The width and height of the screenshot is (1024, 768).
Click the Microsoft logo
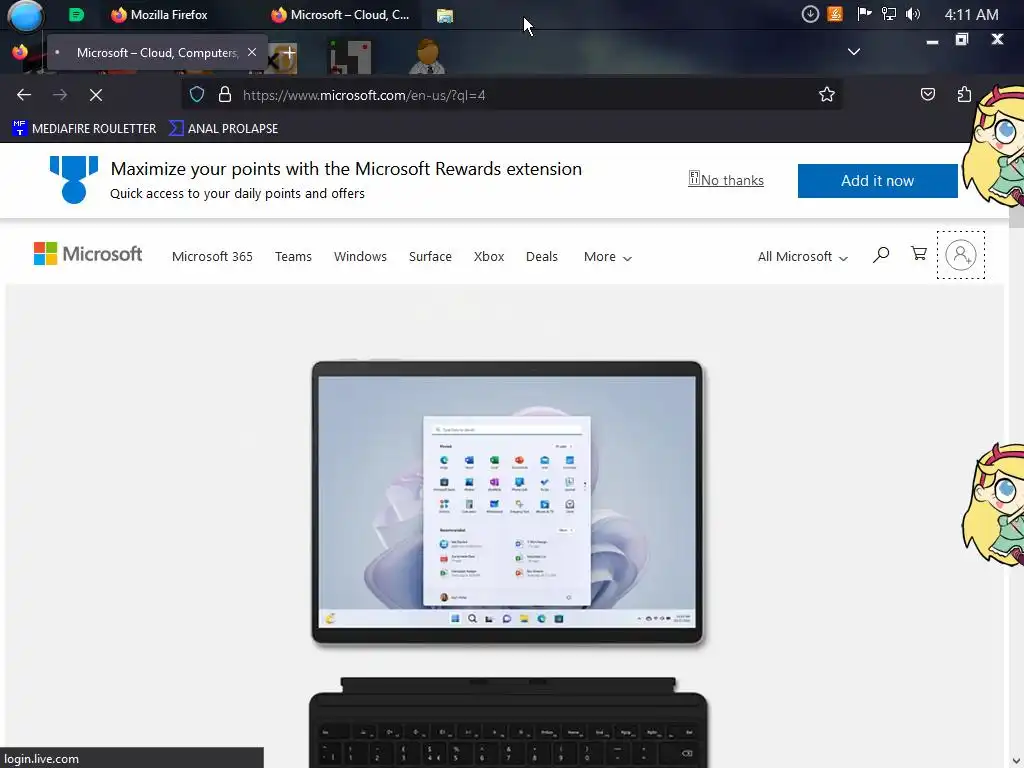pos(88,254)
